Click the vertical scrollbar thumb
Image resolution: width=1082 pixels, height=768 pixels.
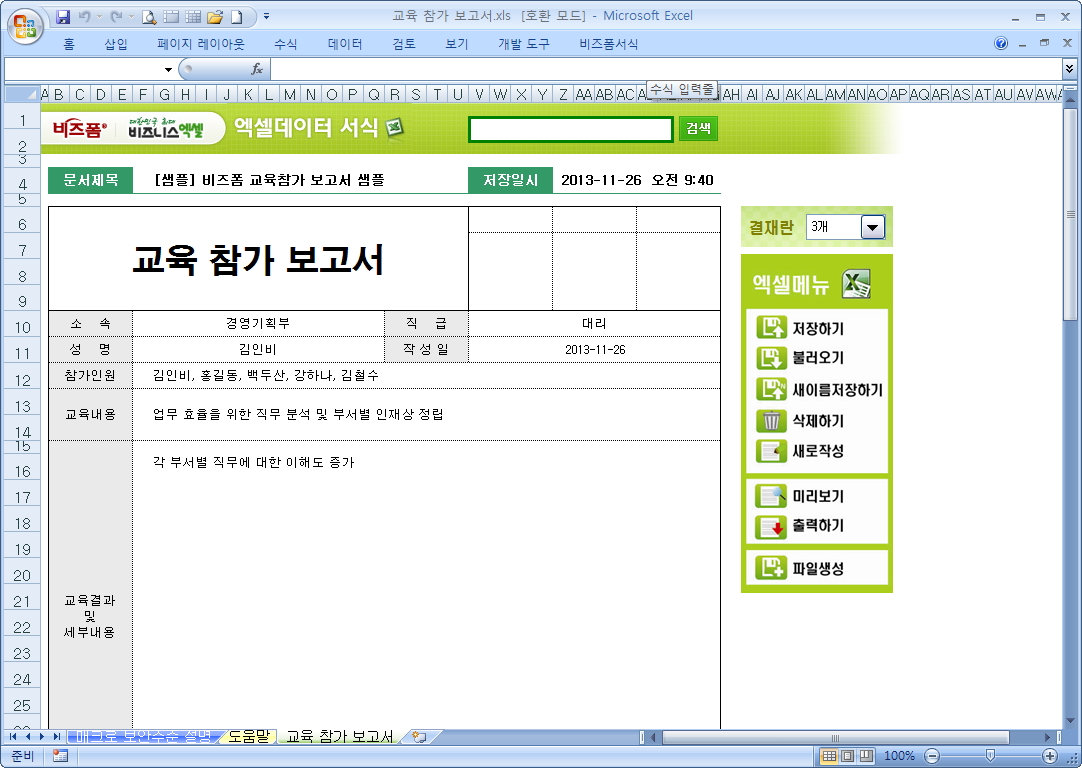tap(1070, 214)
